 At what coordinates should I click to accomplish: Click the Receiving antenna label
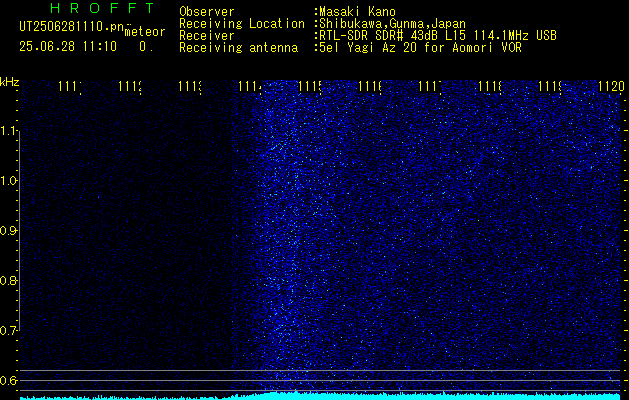pos(239,48)
